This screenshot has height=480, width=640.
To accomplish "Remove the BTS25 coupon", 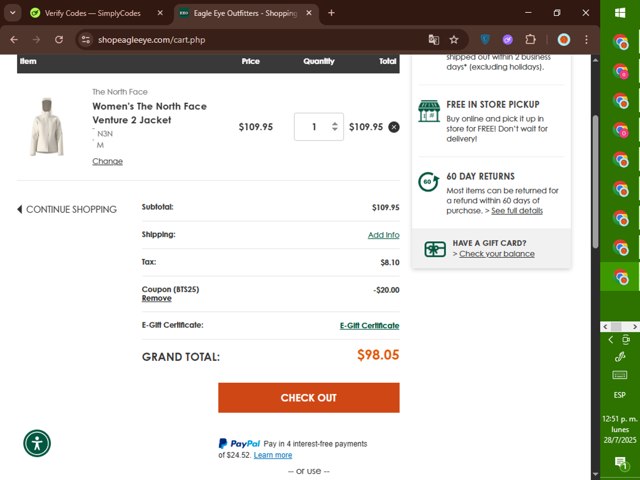I will [x=156, y=298].
